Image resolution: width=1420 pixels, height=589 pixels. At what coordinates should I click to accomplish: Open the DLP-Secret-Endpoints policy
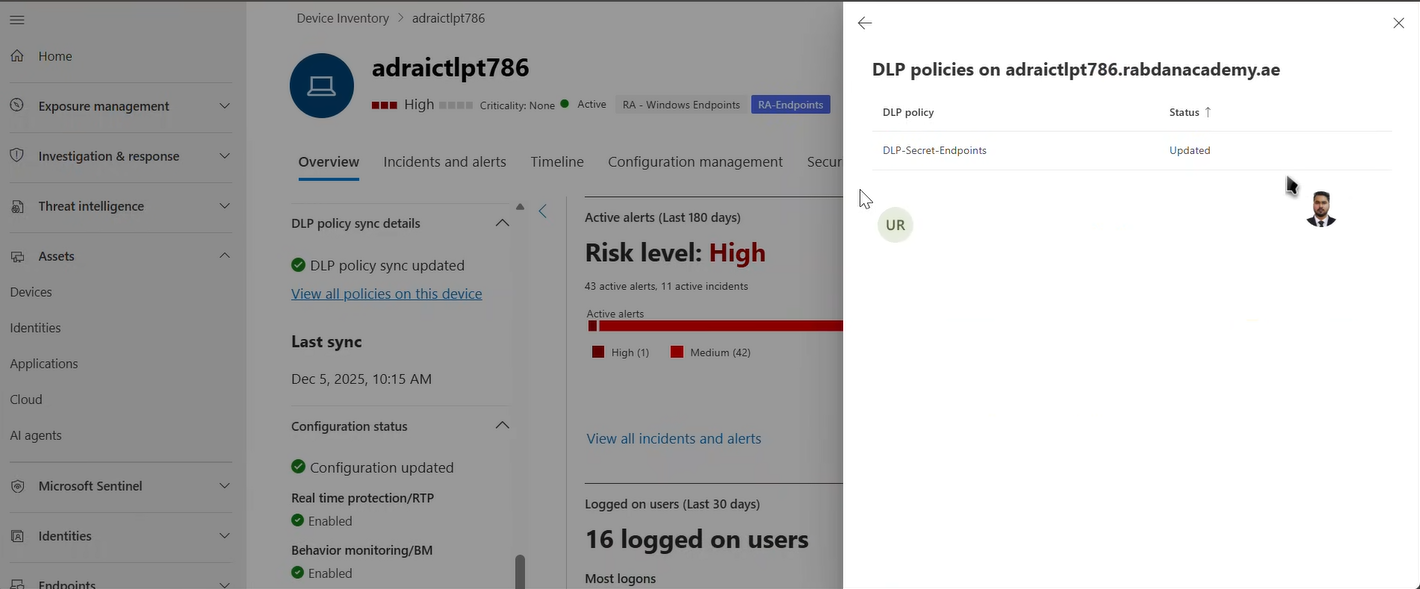pyautogui.click(x=934, y=150)
